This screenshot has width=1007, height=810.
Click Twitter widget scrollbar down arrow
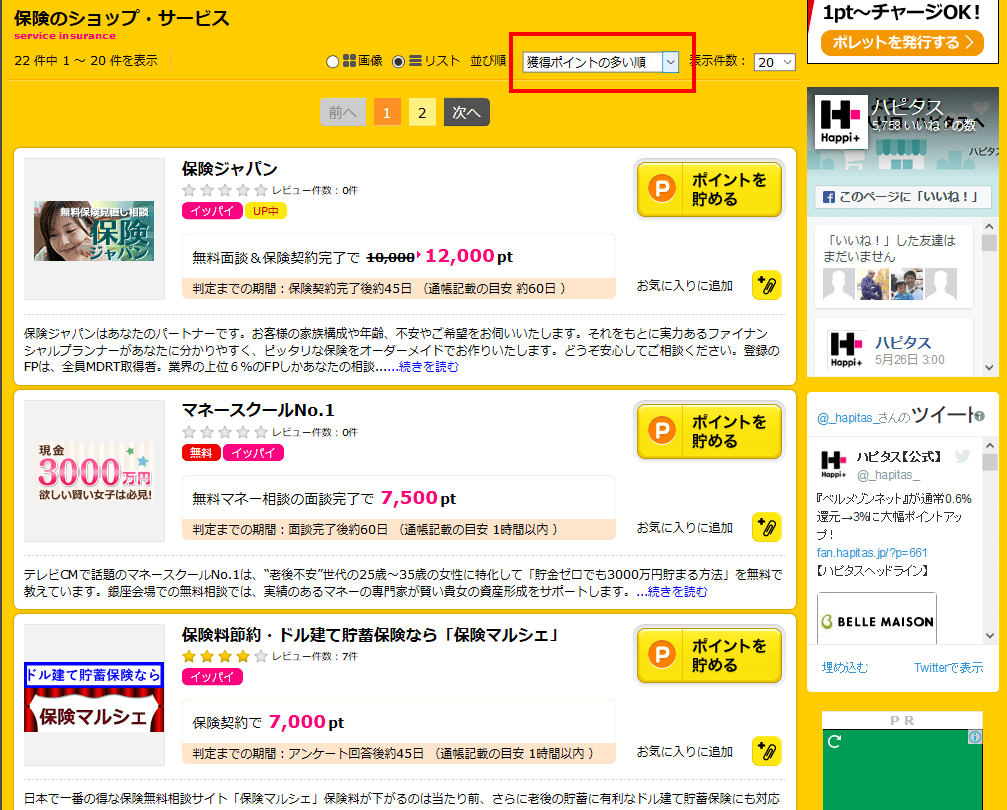tap(990, 637)
